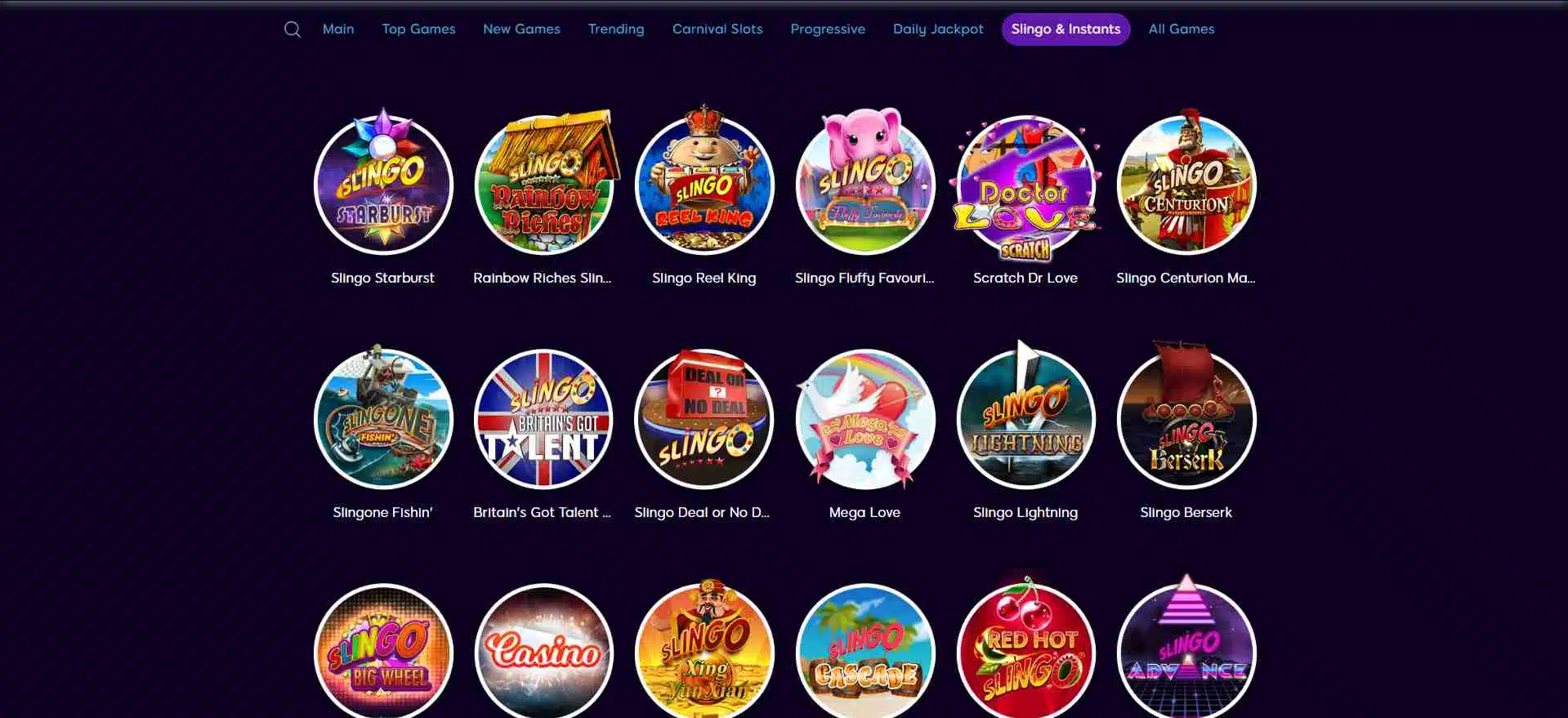Open Slingo Centurion Maximus game icon
The height and width of the screenshot is (718, 1568).
pyautogui.click(x=1186, y=184)
